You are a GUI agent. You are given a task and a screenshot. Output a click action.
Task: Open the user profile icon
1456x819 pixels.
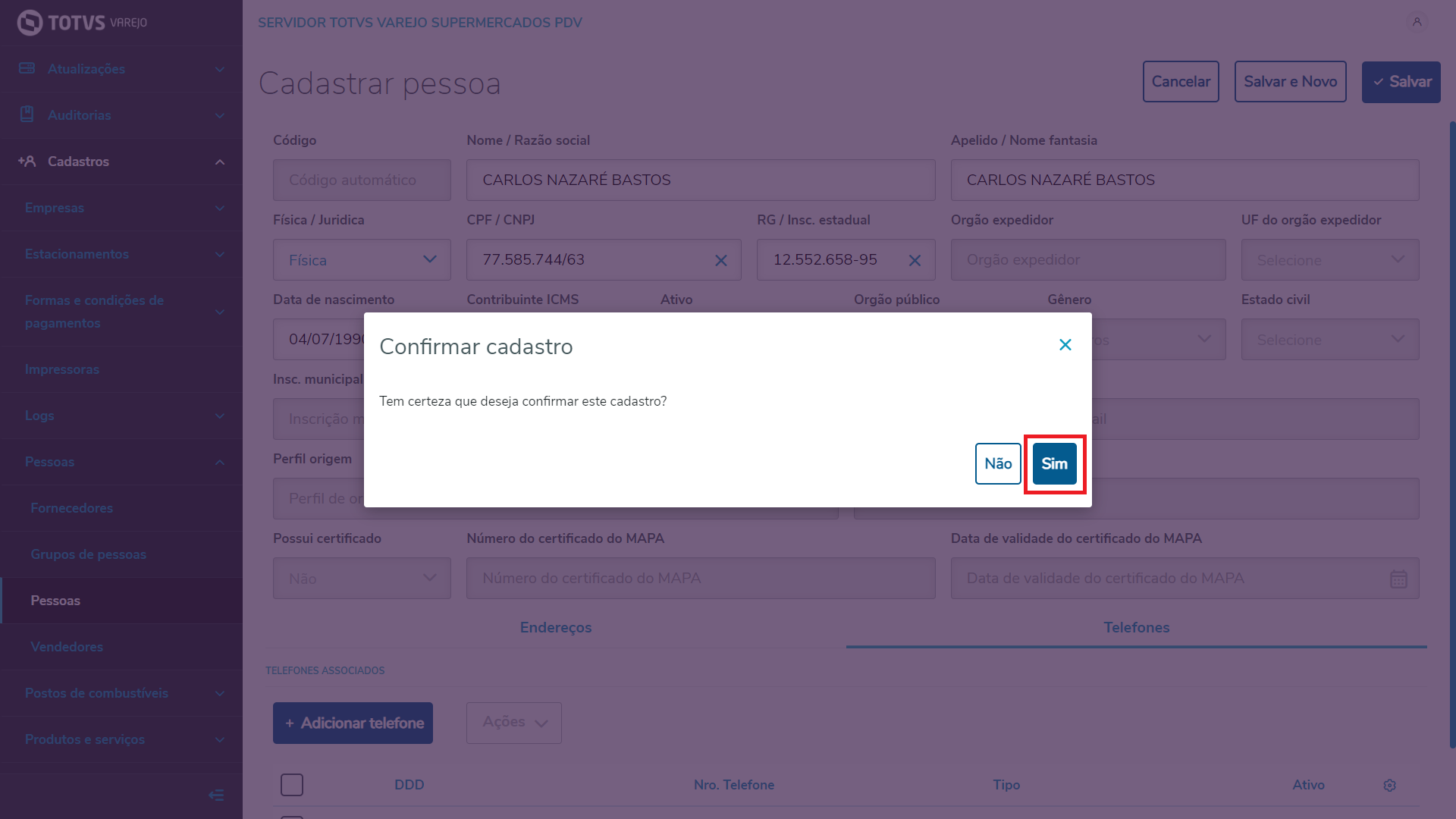click(x=1417, y=22)
